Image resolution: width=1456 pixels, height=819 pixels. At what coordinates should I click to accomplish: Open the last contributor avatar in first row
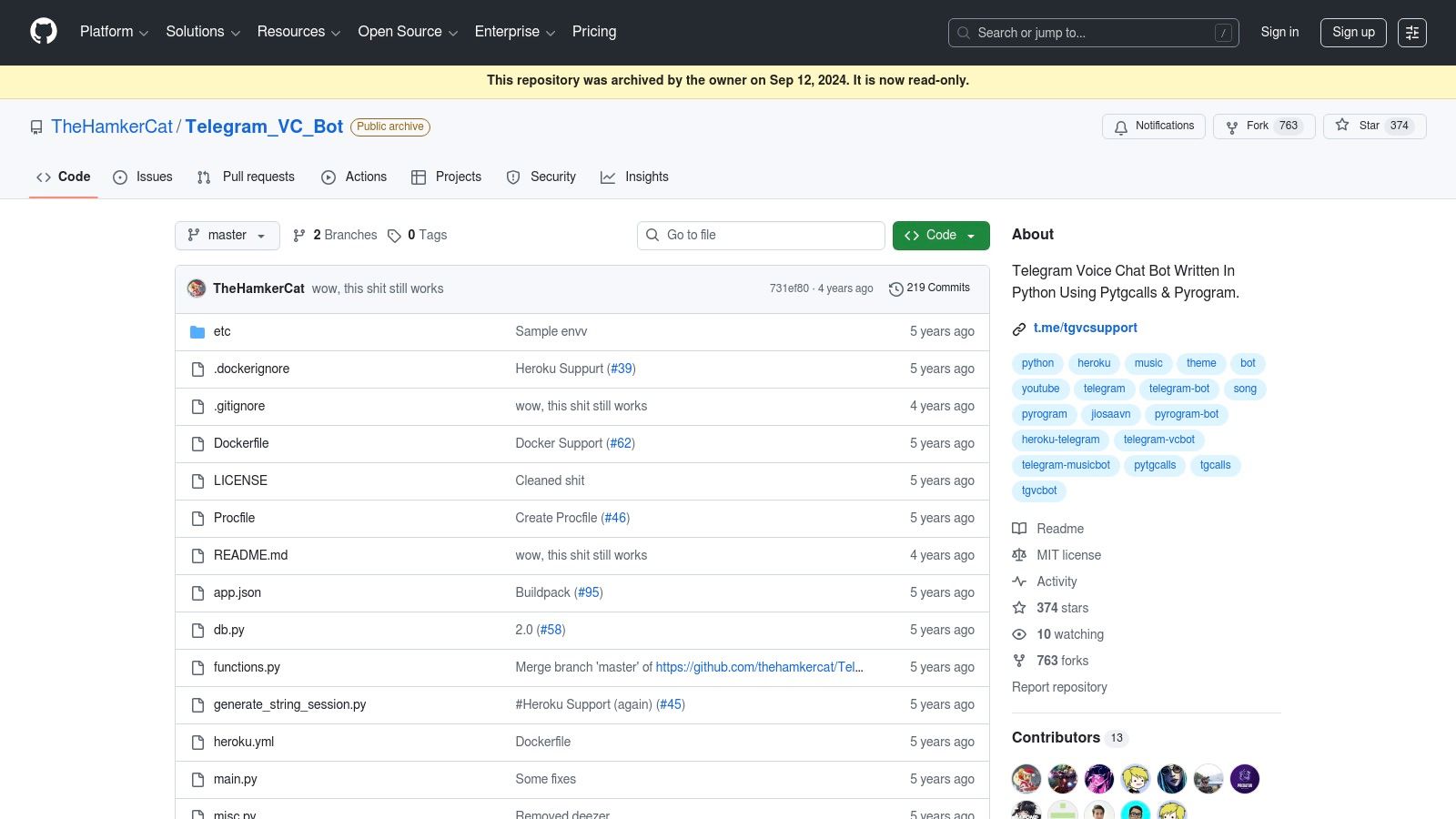[x=1245, y=779]
